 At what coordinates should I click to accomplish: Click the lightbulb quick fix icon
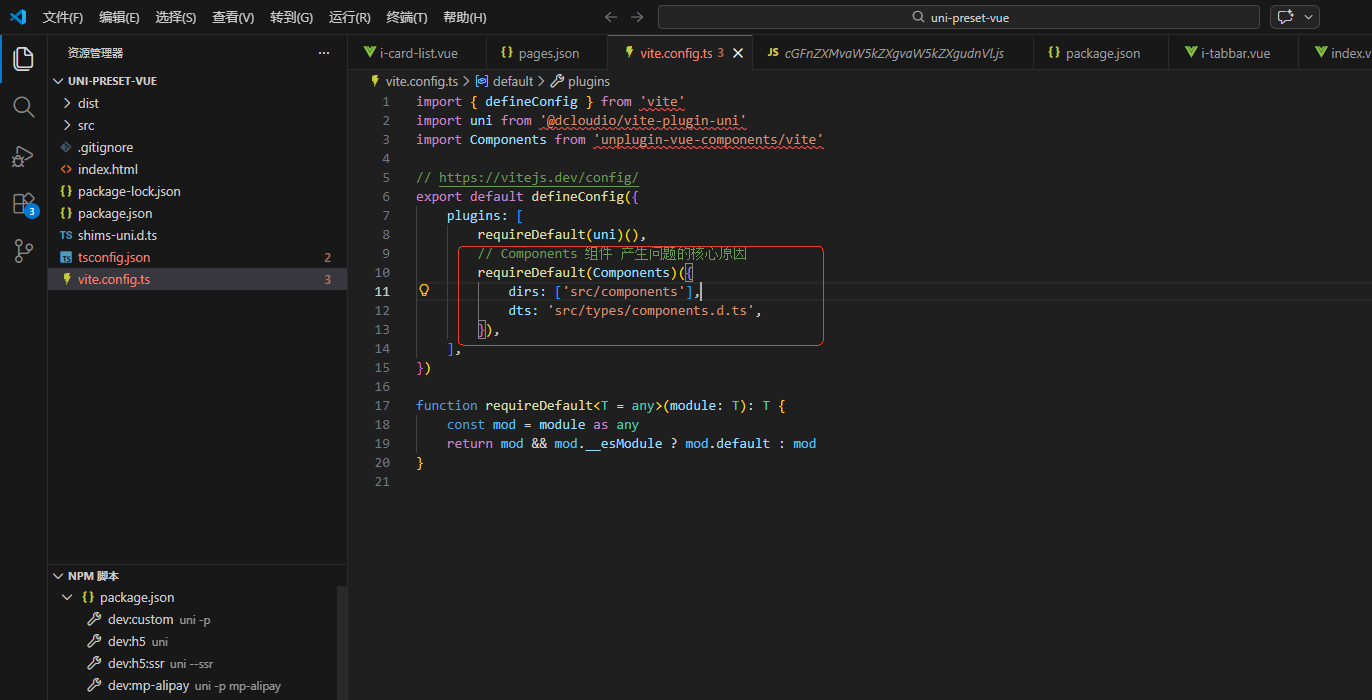(x=424, y=291)
